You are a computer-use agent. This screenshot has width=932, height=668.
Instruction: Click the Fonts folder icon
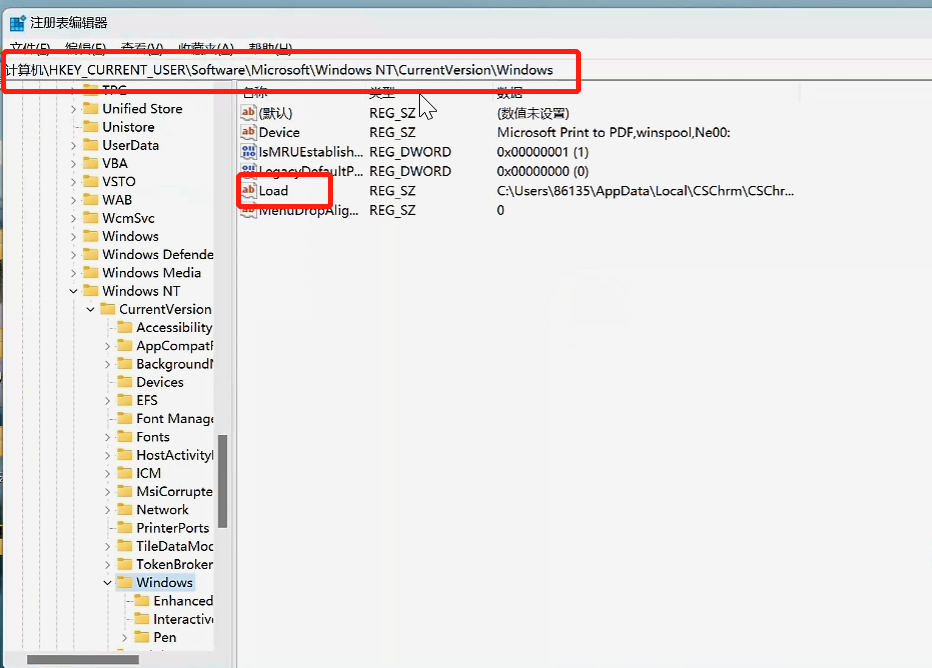[x=124, y=436]
